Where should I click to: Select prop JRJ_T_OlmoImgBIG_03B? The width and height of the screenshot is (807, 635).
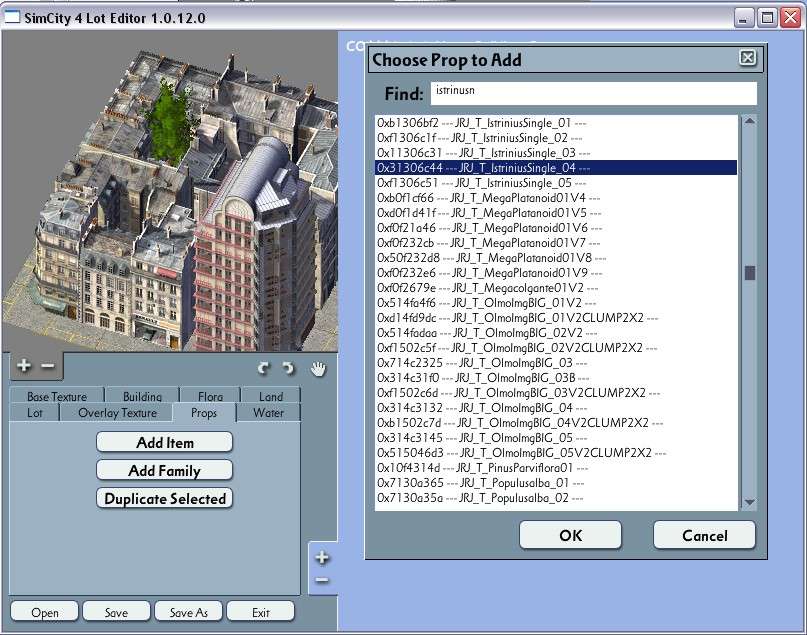556,378
